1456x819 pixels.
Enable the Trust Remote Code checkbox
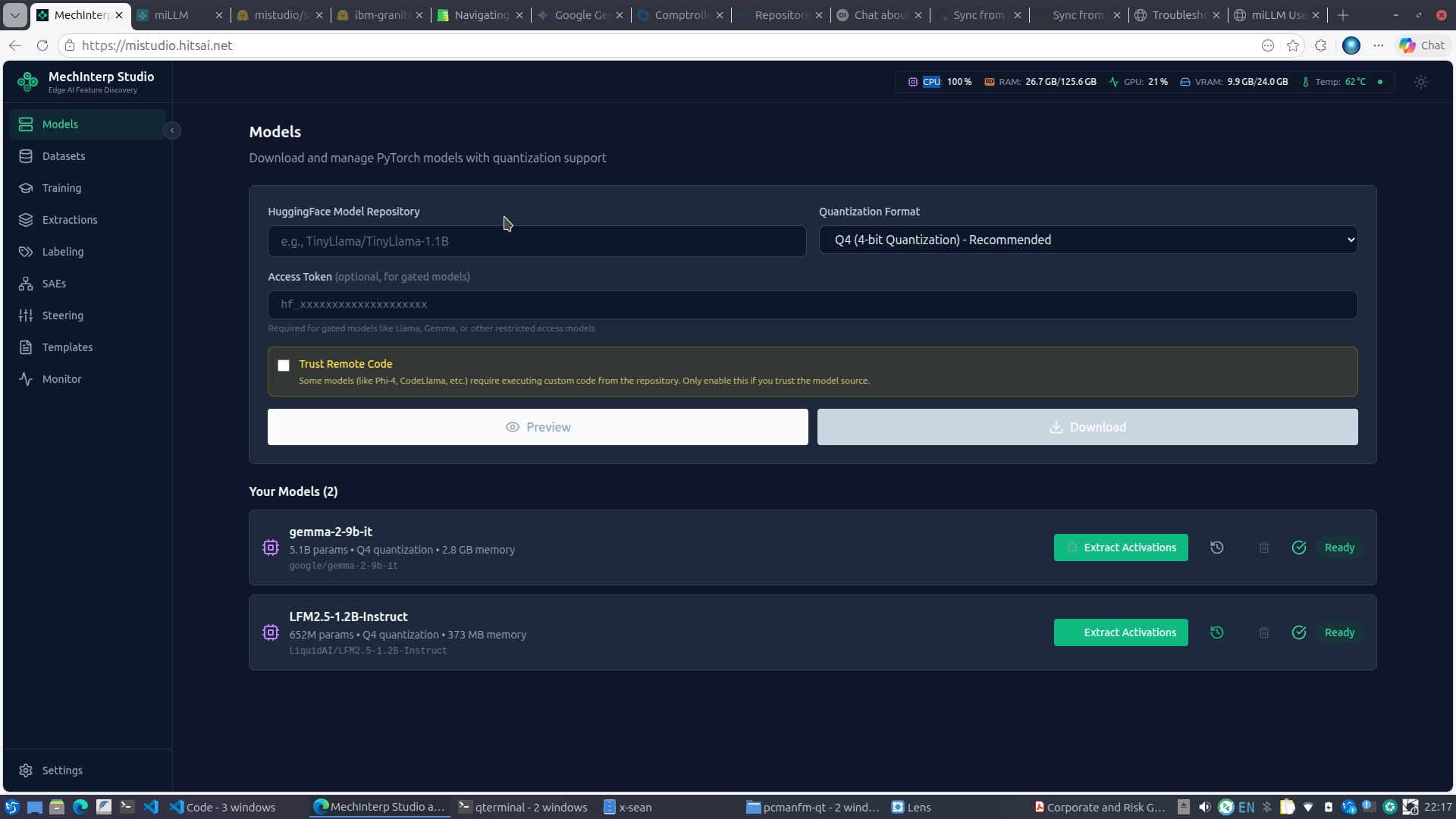coord(284,366)
